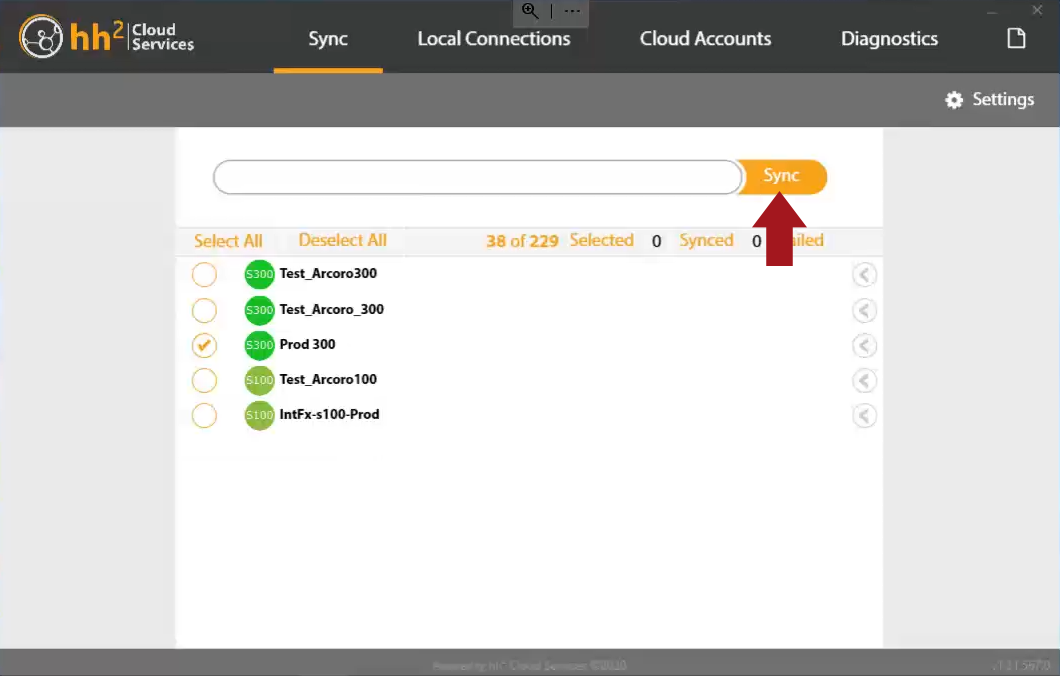Click the IntFx-s100-Prod connection name

click(x=329, y=414)
